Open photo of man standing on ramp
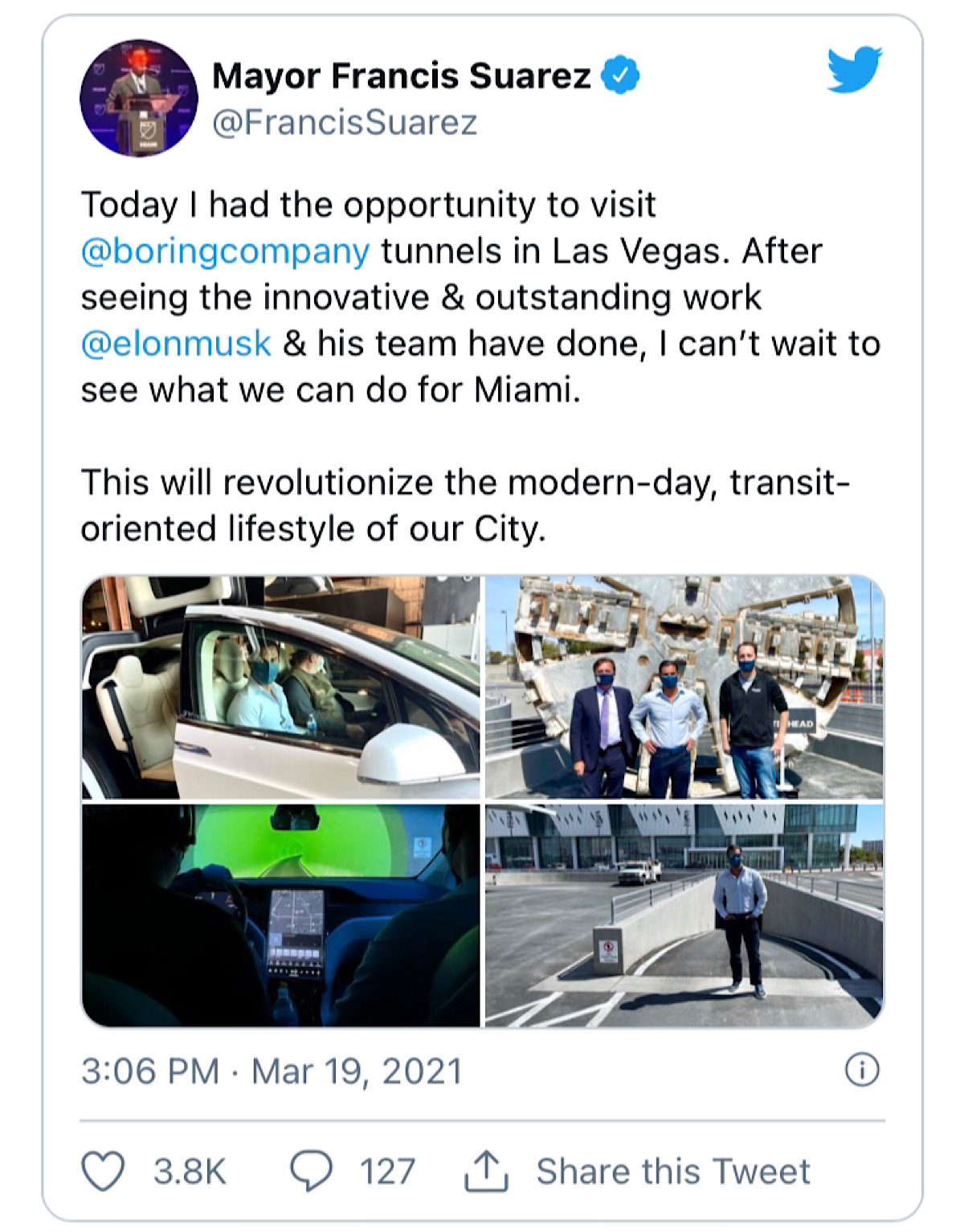This screenshot has height=1232, width=964. coord(684,916)
